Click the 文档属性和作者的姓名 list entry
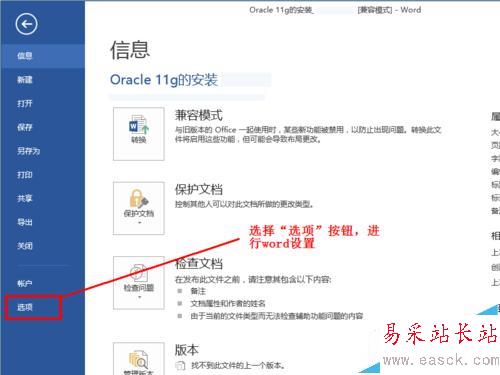 pos(228,303)
